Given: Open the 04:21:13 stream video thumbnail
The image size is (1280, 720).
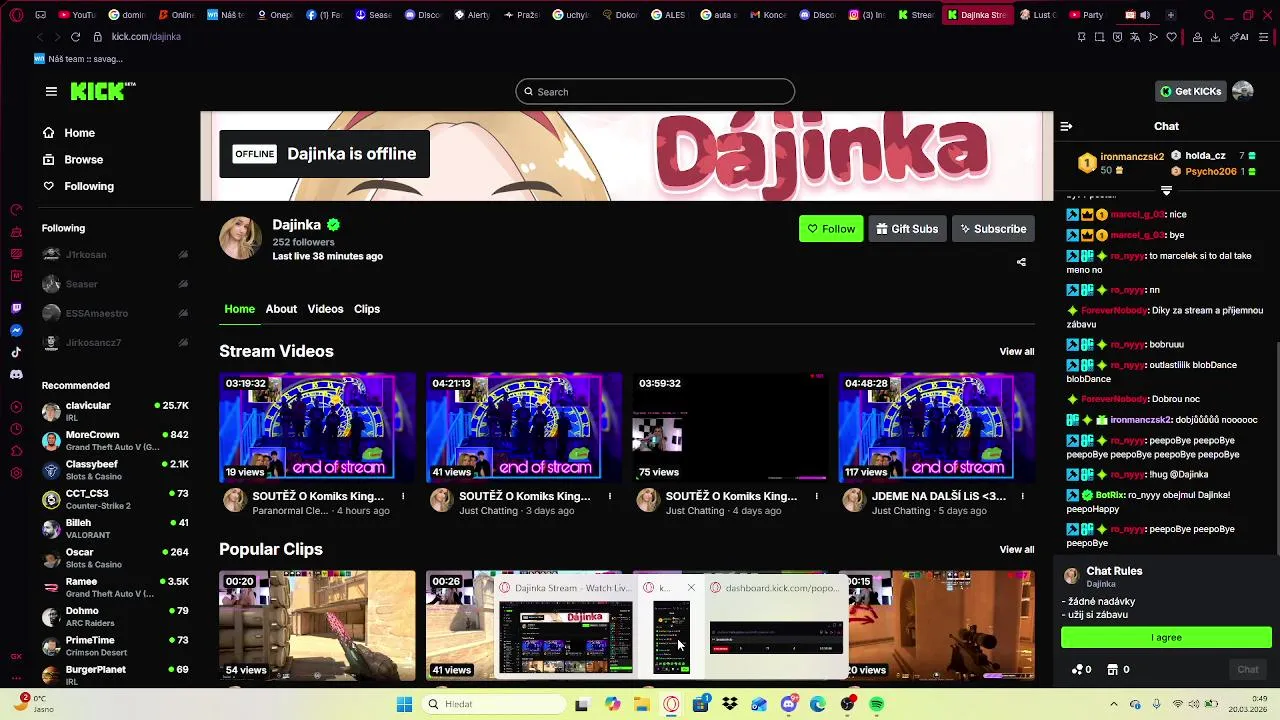Looking at the screenshot, I should pyautogui.click(x=524, y=427).
